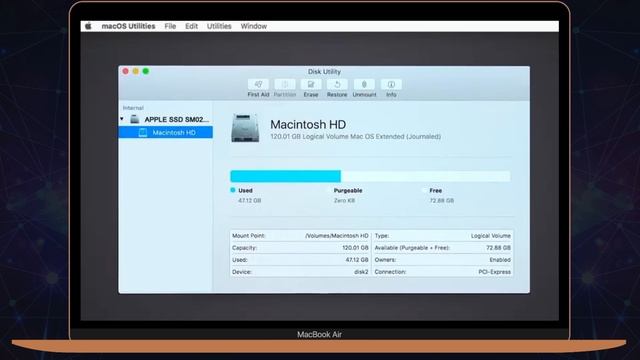Click the Connection label
Viewport: 640px width, 360px height.
390,272
